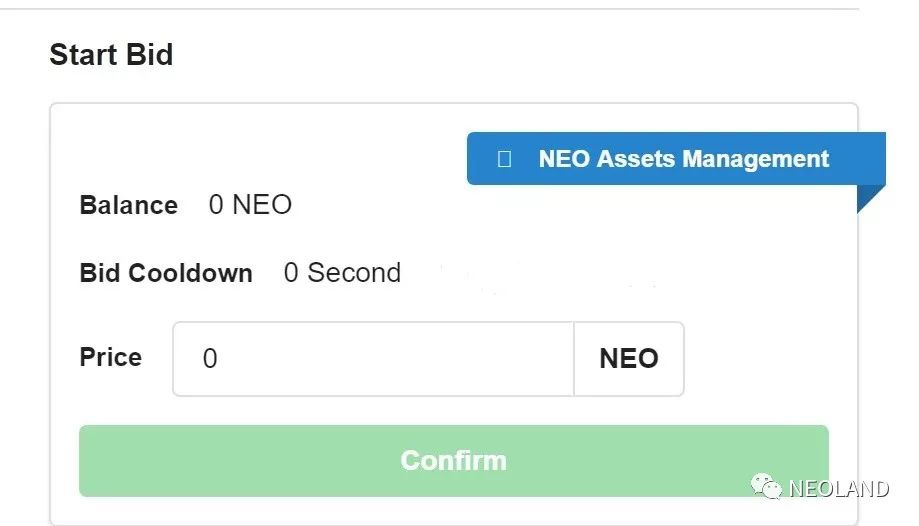Click the NEO unit beside Balance amount

pos(262,205)
